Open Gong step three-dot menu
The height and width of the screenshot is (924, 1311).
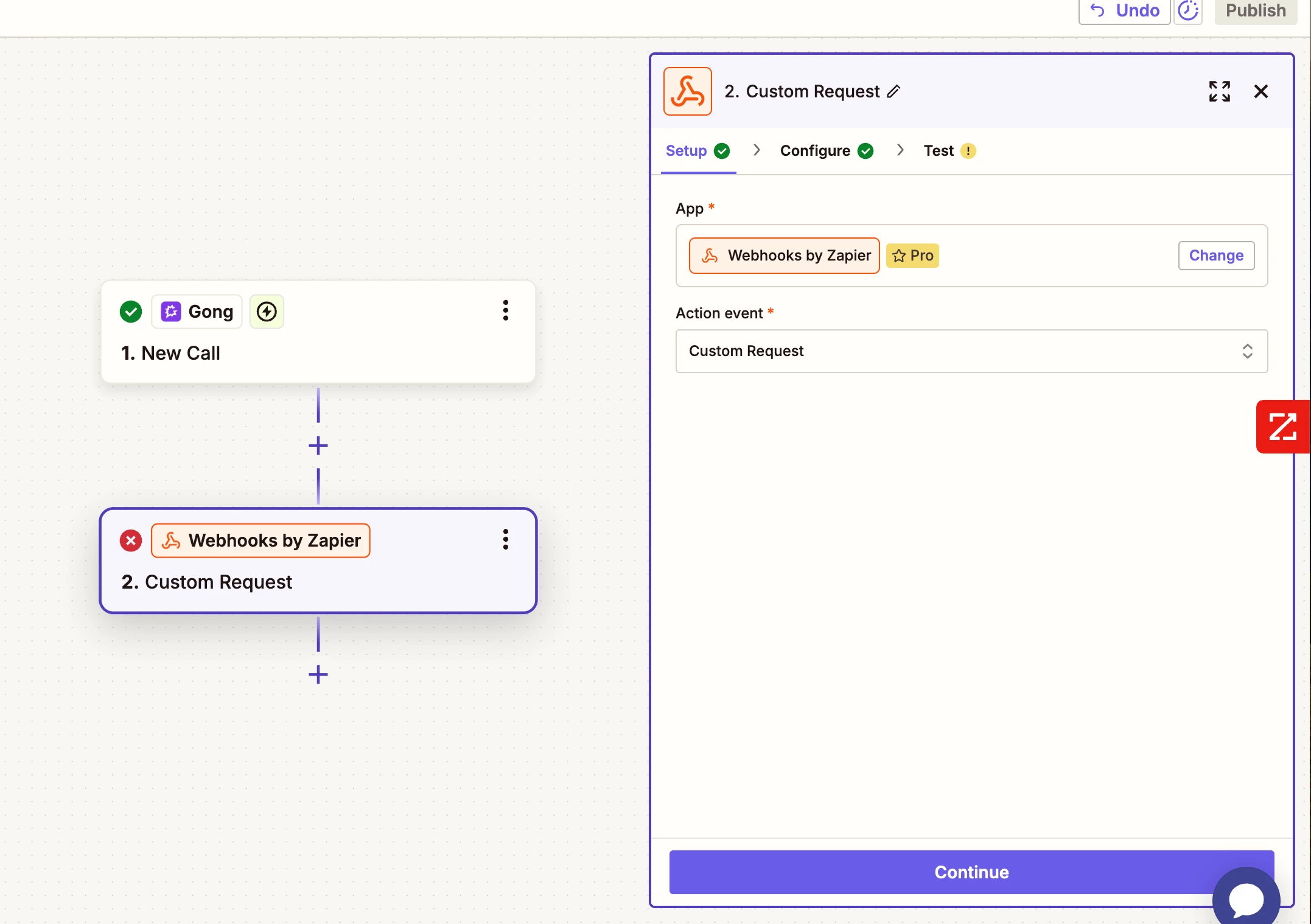pyautogui.click(x=505, y=310)
